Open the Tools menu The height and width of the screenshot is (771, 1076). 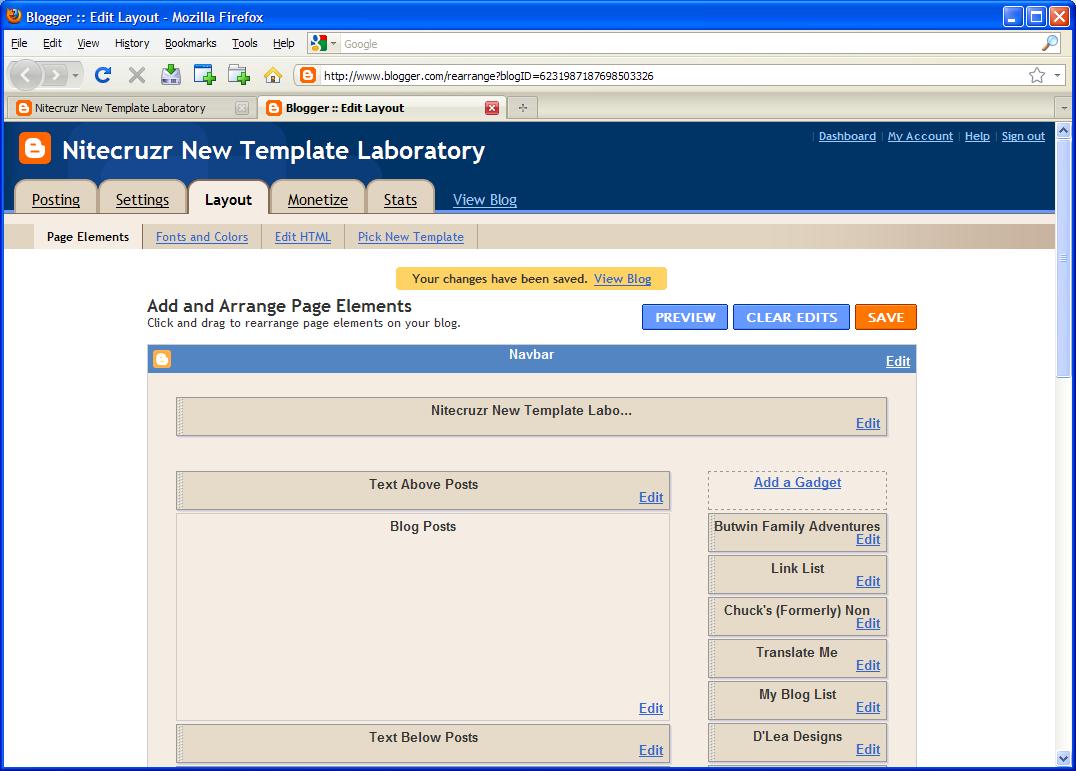pos(244,43)
